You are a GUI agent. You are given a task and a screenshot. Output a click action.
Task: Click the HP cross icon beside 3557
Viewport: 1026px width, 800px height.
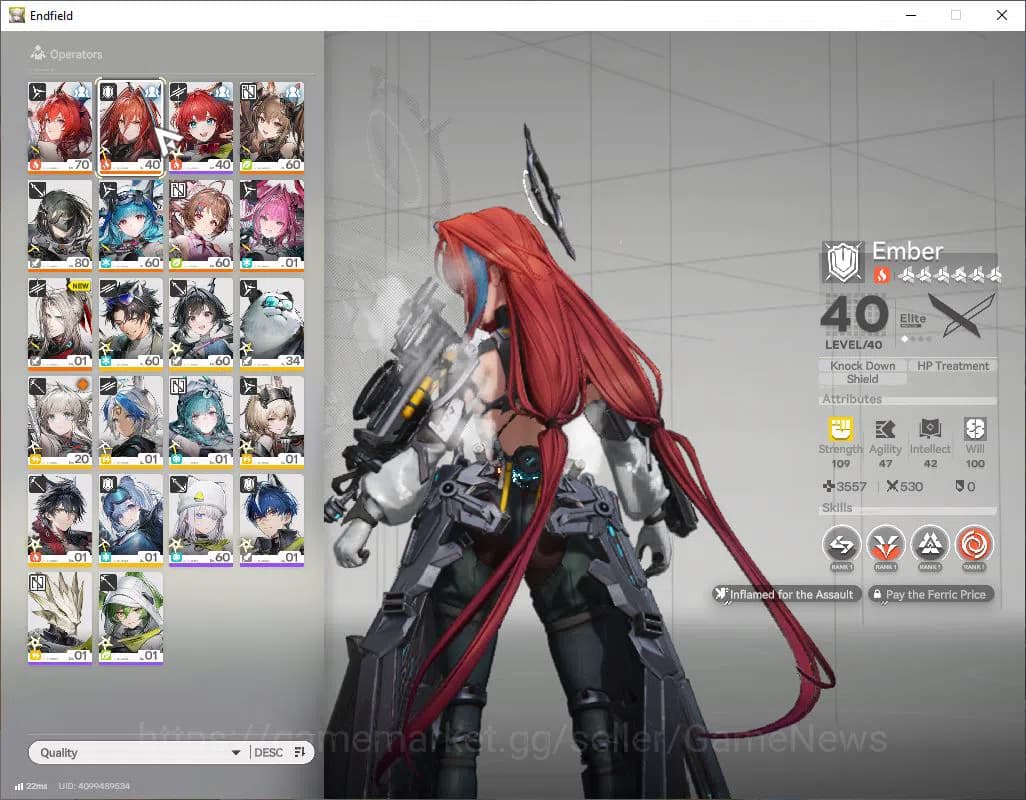pyautogui.click(x=828, y=486)
